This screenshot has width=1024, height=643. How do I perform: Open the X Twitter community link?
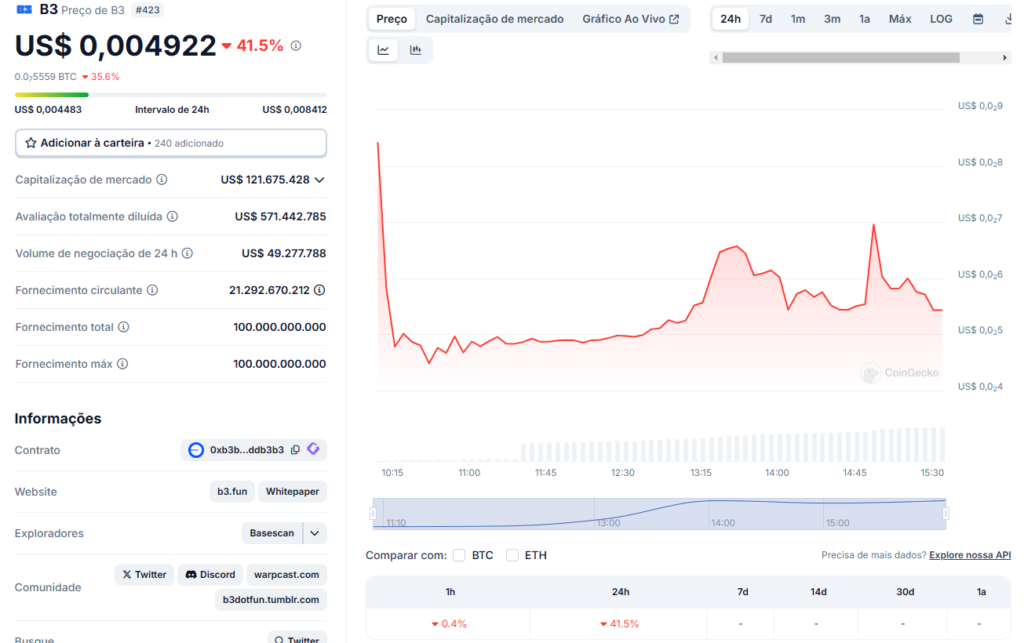point(144,574)
